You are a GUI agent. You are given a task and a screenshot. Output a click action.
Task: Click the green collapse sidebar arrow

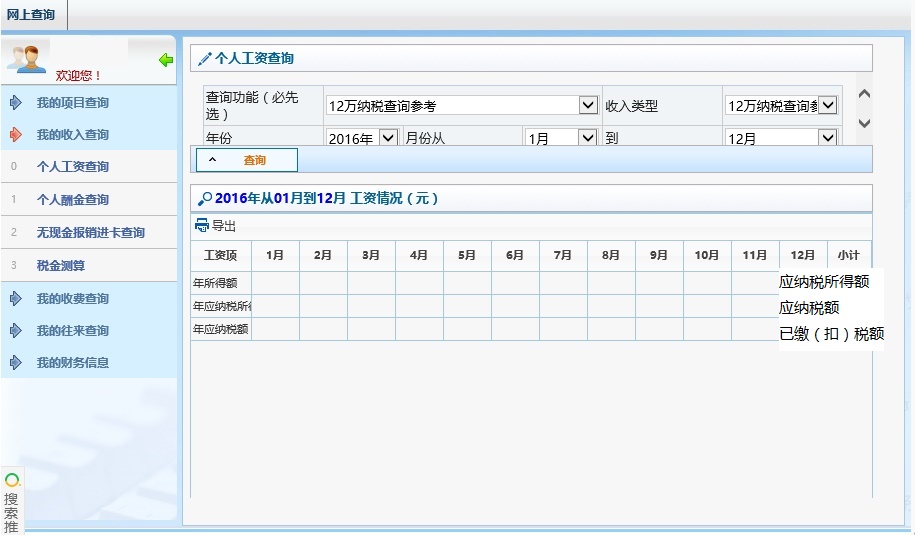point(166,60)
